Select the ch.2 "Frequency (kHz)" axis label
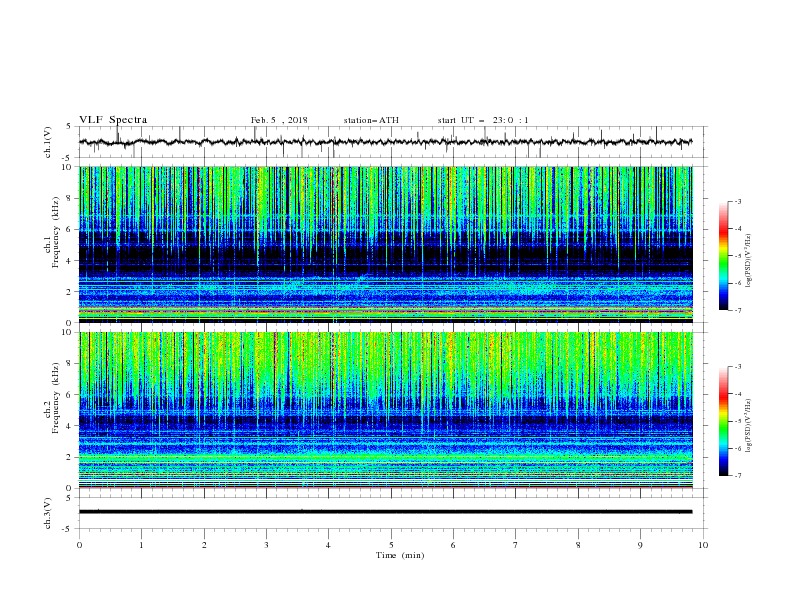Viewport: 792px width, 612px height. pyautogui.click(x=56, y=397)
